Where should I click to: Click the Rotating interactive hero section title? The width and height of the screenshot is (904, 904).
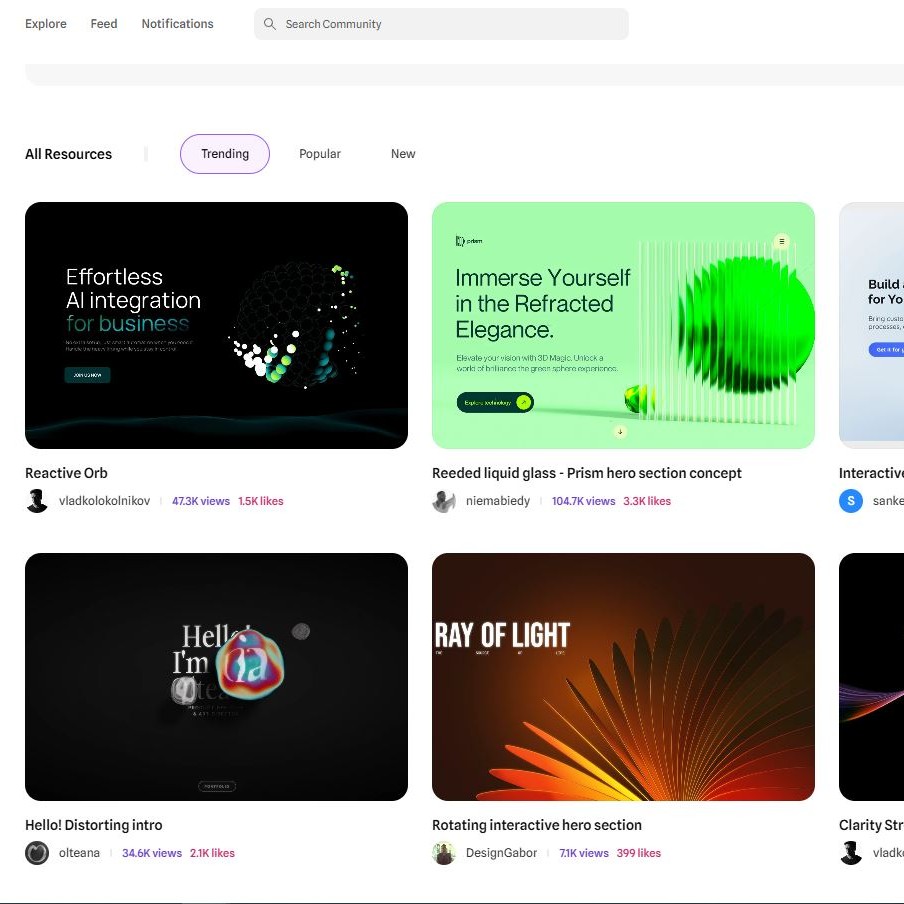(x=537, y=825)
